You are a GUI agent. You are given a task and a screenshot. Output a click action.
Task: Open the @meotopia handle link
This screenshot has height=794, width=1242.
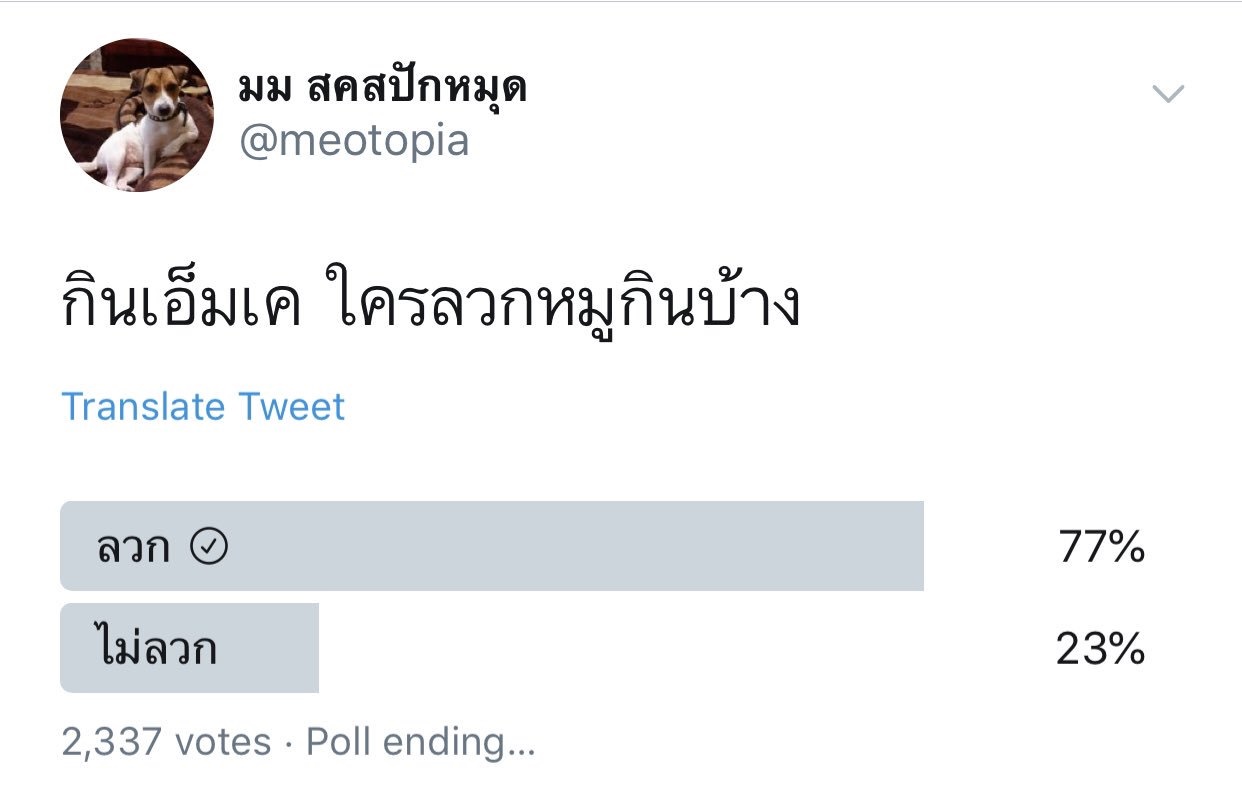click(x=354, y=141)
